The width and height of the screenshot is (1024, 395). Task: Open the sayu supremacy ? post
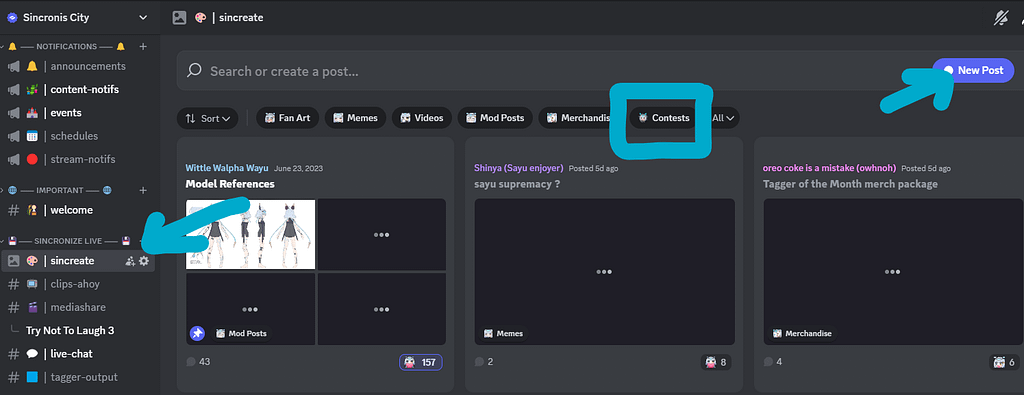pyautogui.click(x=517, y=184)
